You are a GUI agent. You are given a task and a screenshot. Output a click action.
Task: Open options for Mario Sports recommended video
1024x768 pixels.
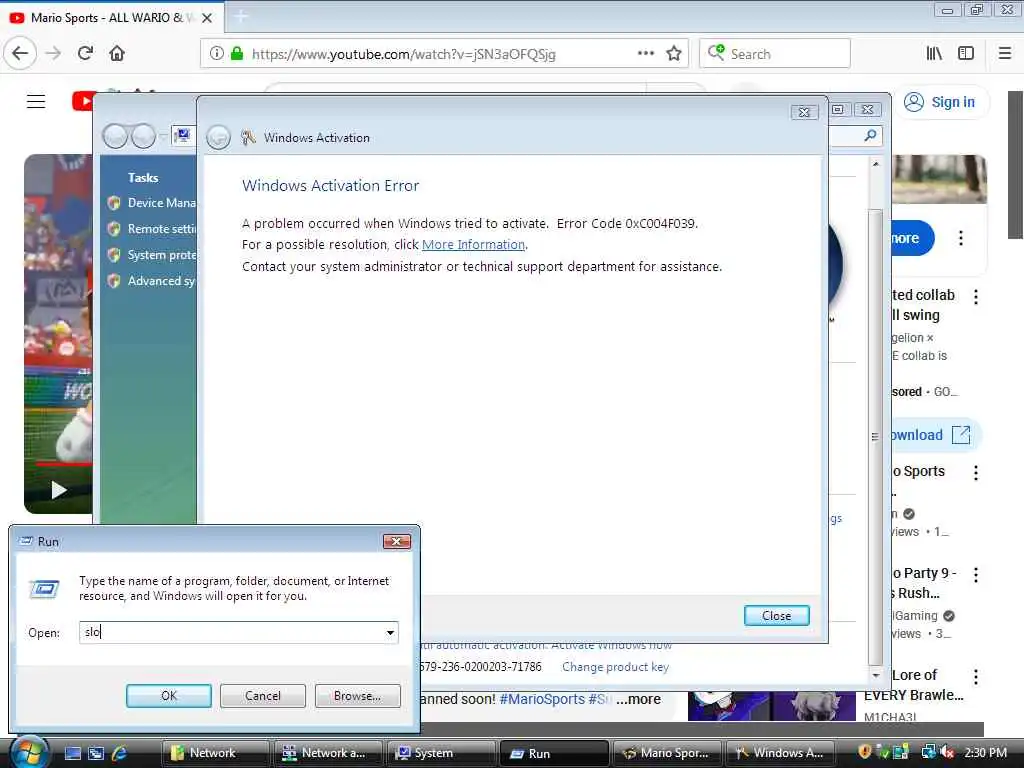976,473
